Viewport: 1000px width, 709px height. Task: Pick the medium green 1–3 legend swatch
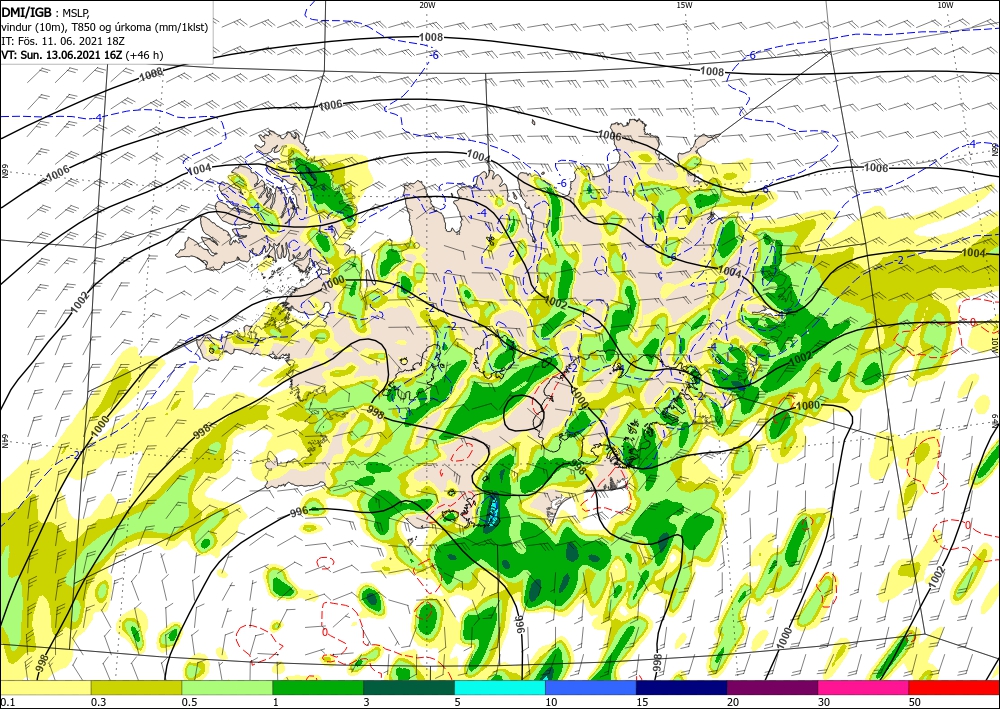click(x=318, y=688)
